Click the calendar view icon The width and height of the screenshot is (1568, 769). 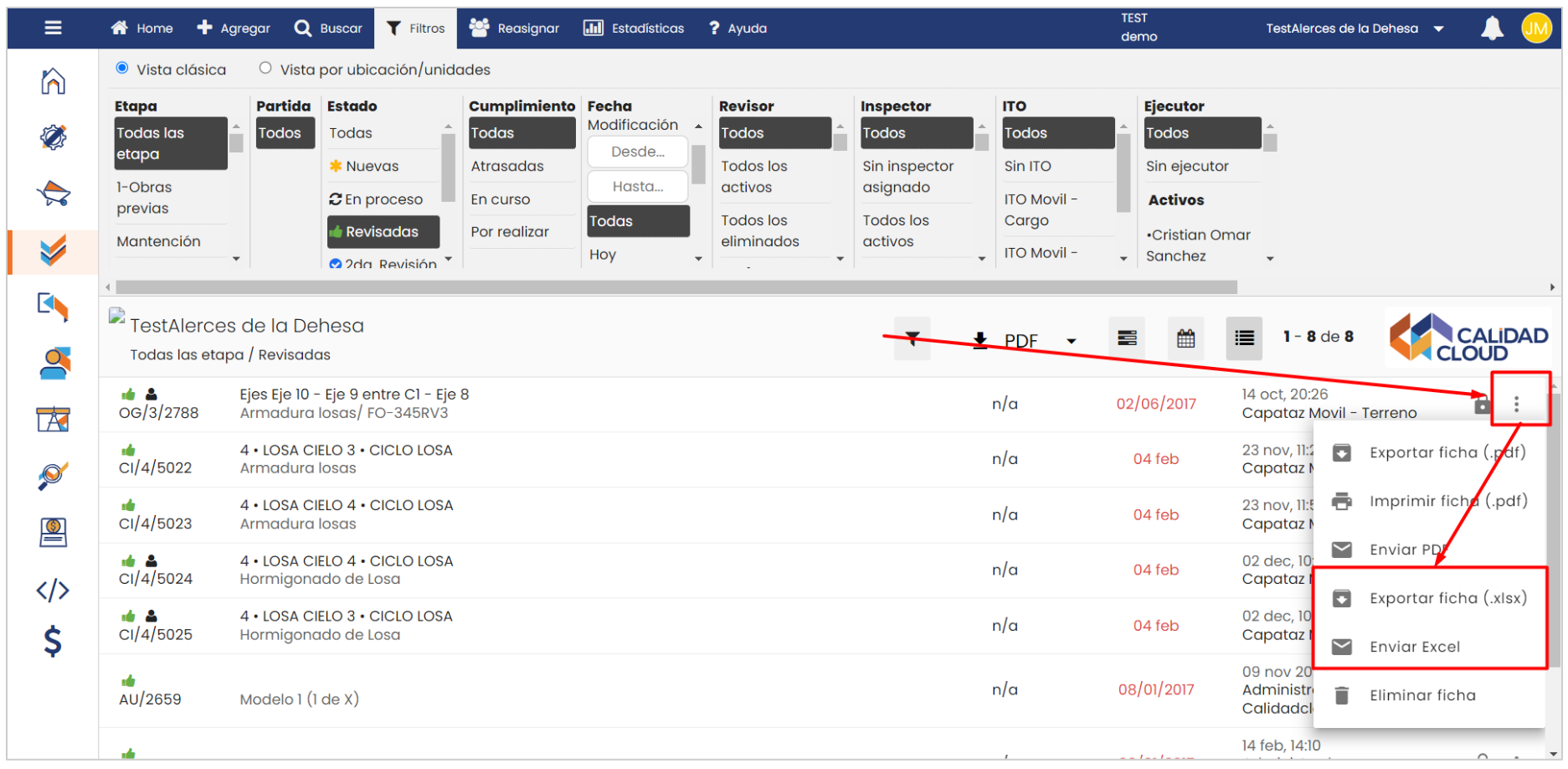coord(1185,338)
